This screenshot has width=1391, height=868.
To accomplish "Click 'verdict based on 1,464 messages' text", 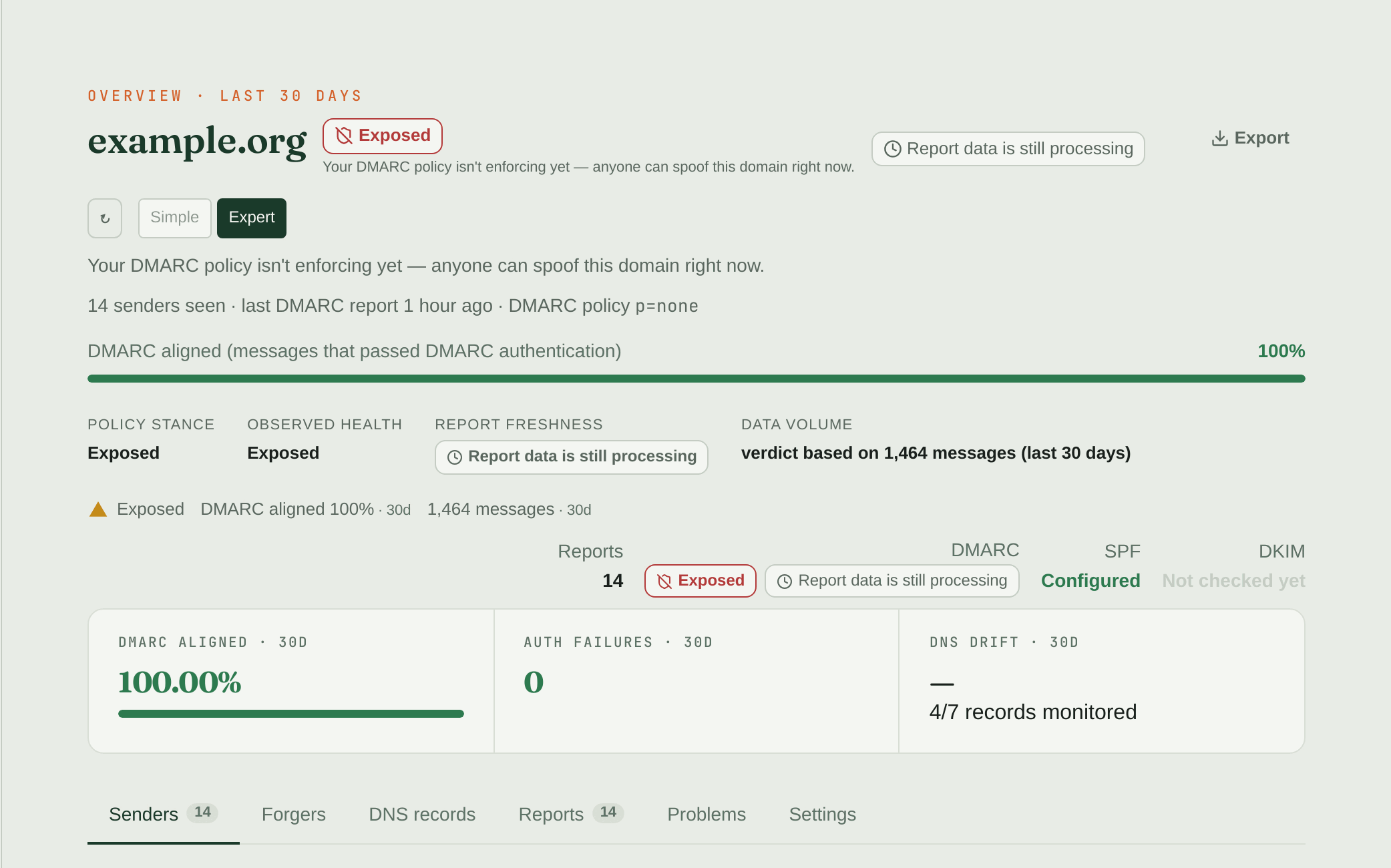I will pos(936,453).
